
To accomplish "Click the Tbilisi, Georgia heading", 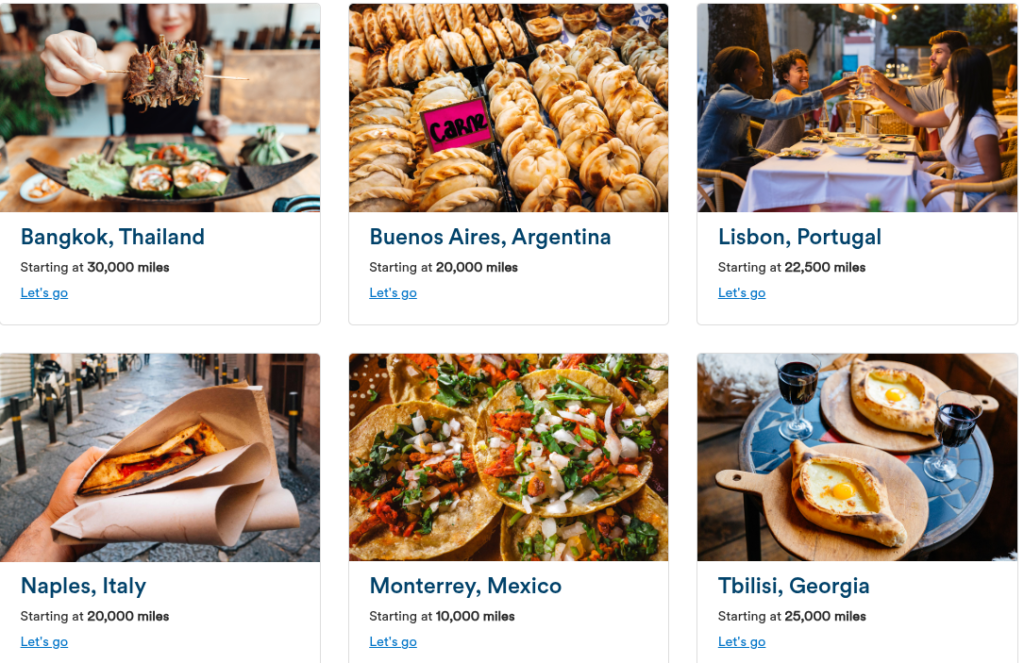I will coord(793,586).
